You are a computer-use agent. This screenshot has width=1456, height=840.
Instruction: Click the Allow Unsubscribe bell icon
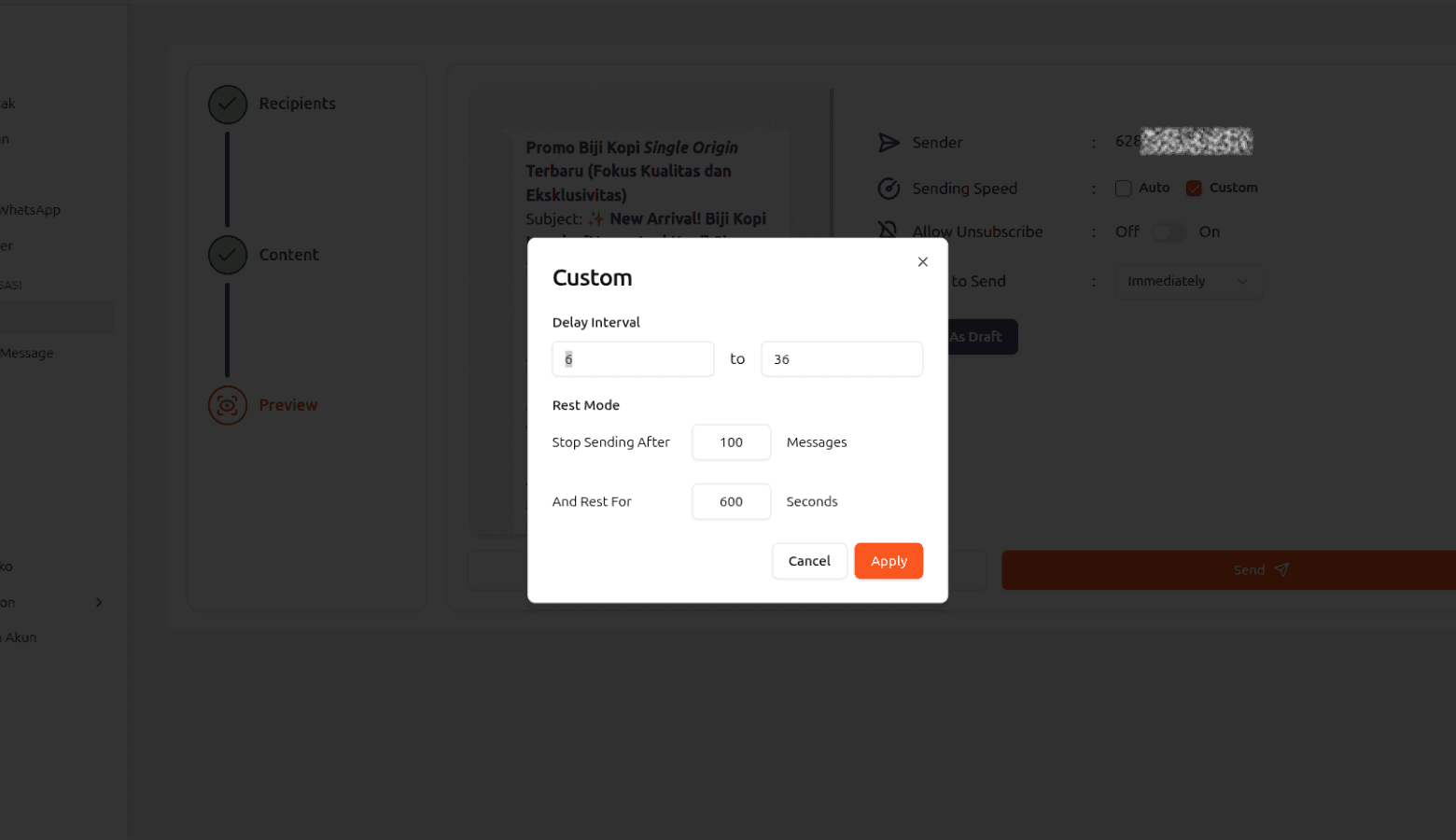889,231
